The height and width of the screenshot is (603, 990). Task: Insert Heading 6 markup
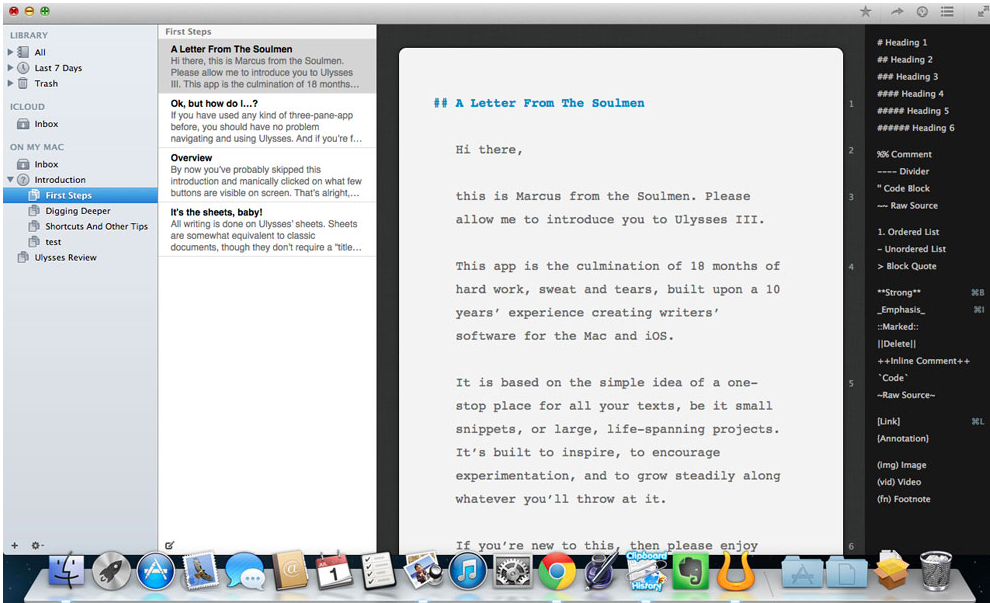[x=915, y=128]
